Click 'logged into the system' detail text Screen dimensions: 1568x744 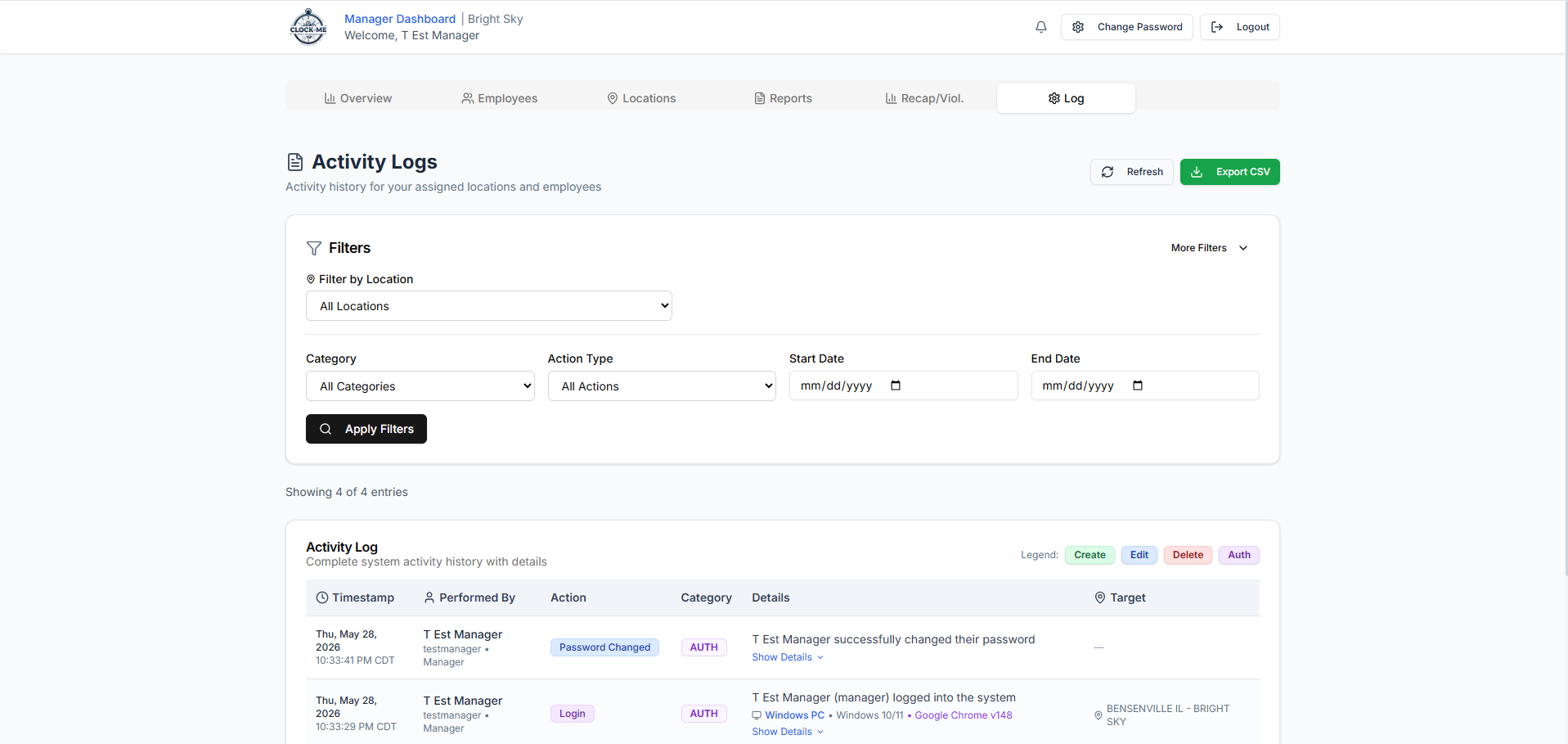coord(954,697)
